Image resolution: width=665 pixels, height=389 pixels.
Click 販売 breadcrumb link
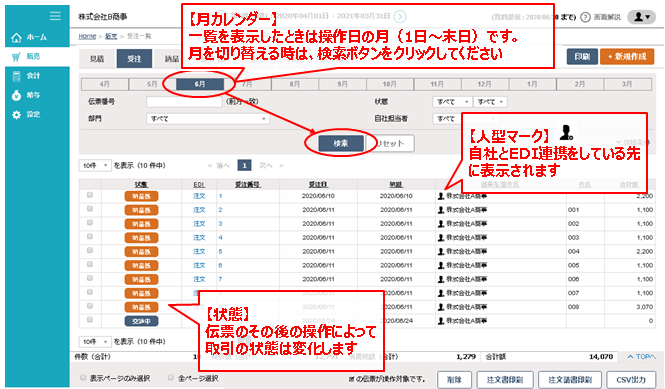(x=111, y=36)
